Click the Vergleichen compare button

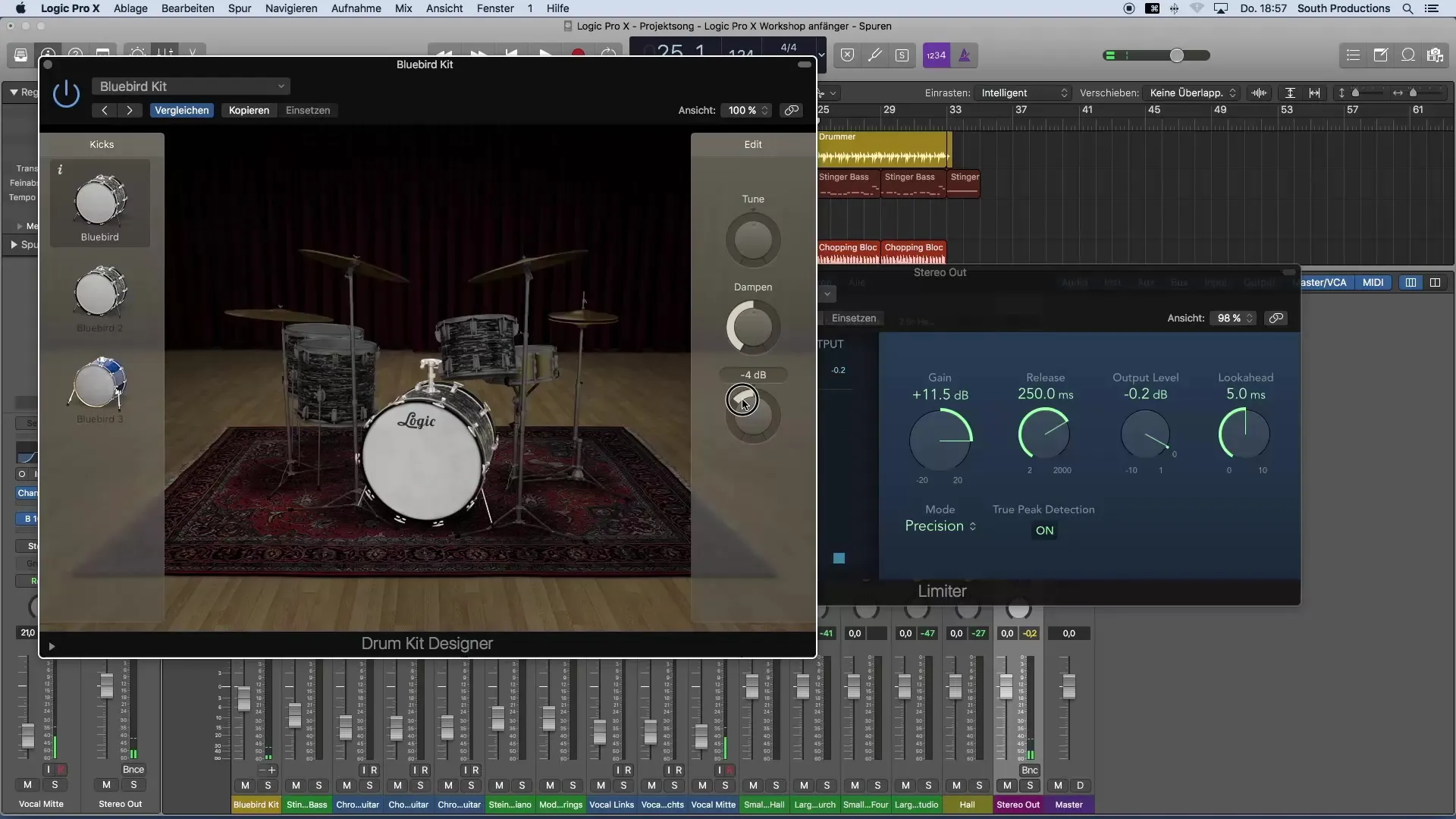[182, 111]
